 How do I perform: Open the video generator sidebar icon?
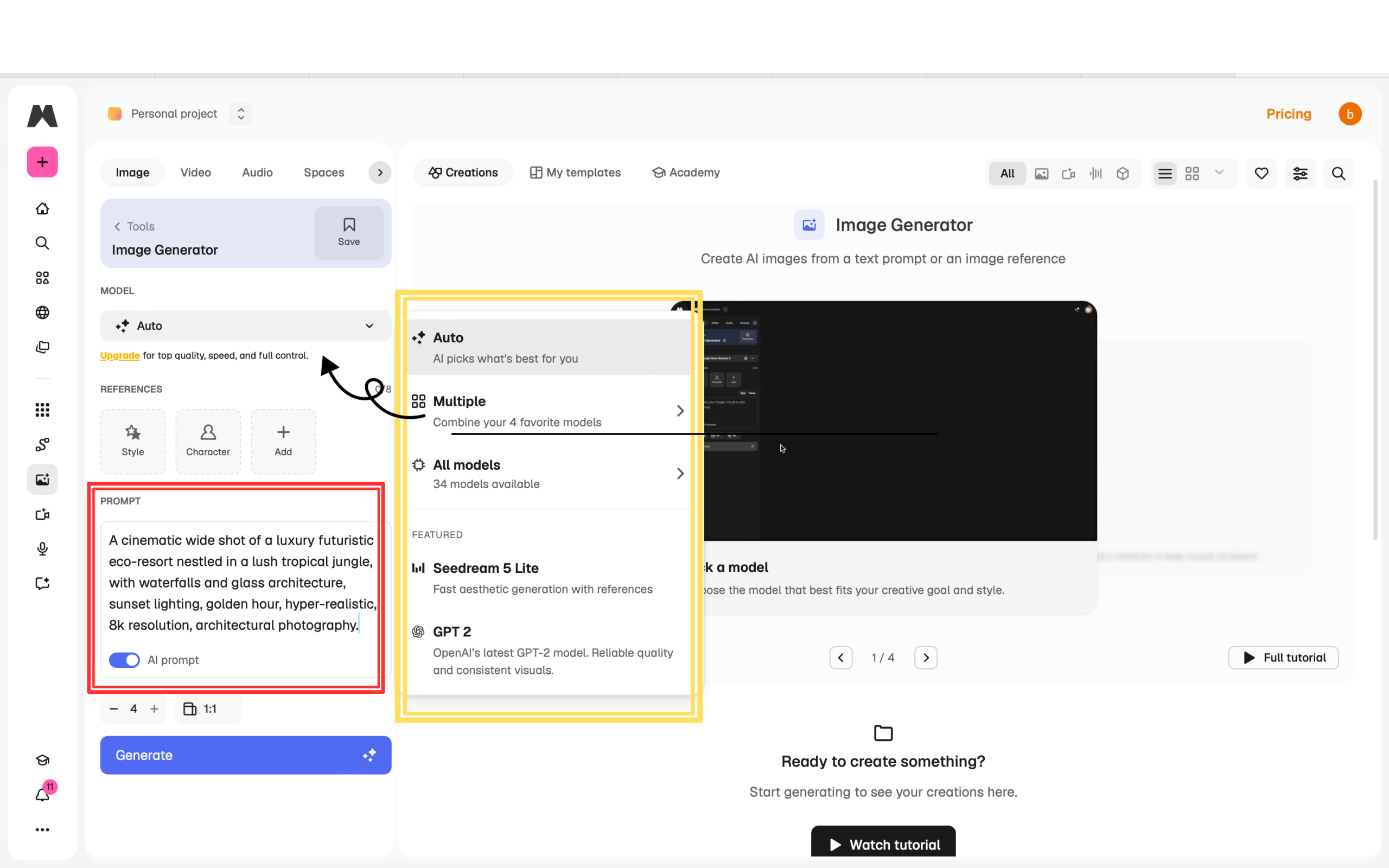pos(42,514)
